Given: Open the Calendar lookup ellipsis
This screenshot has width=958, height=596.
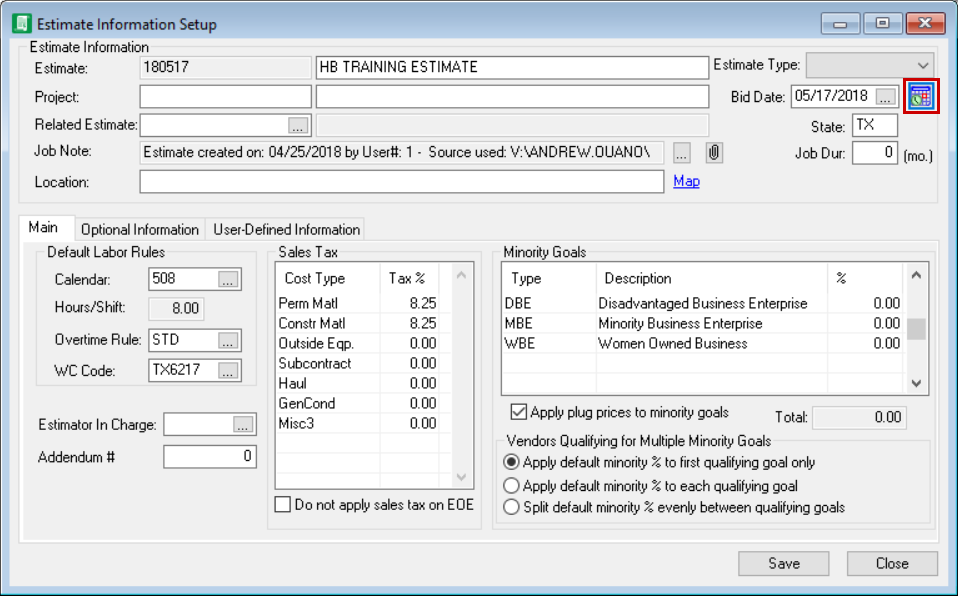Looking at the screenshot, I should 227,280.
